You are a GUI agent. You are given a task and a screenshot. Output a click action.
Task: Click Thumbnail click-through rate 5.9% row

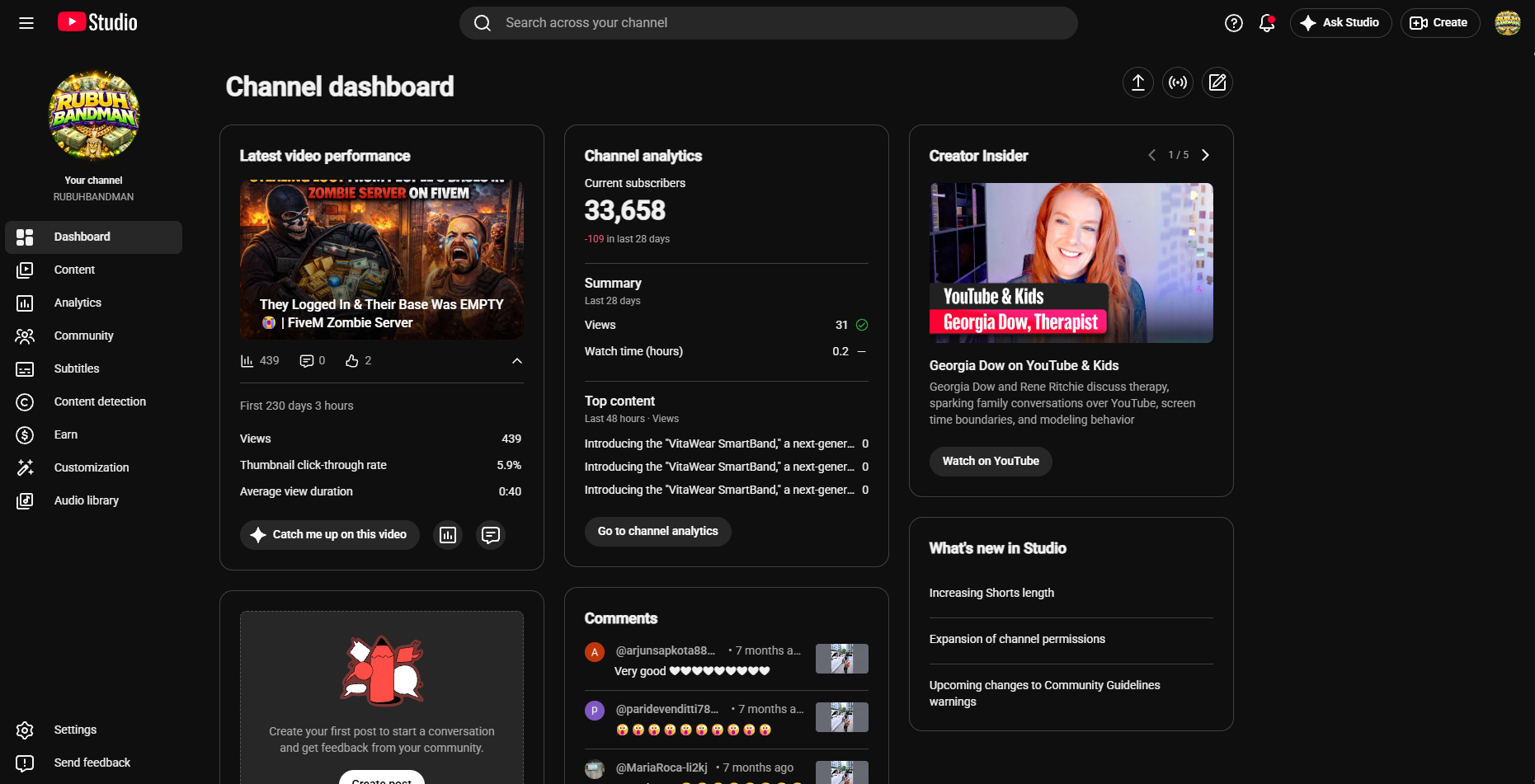(381, 465)
